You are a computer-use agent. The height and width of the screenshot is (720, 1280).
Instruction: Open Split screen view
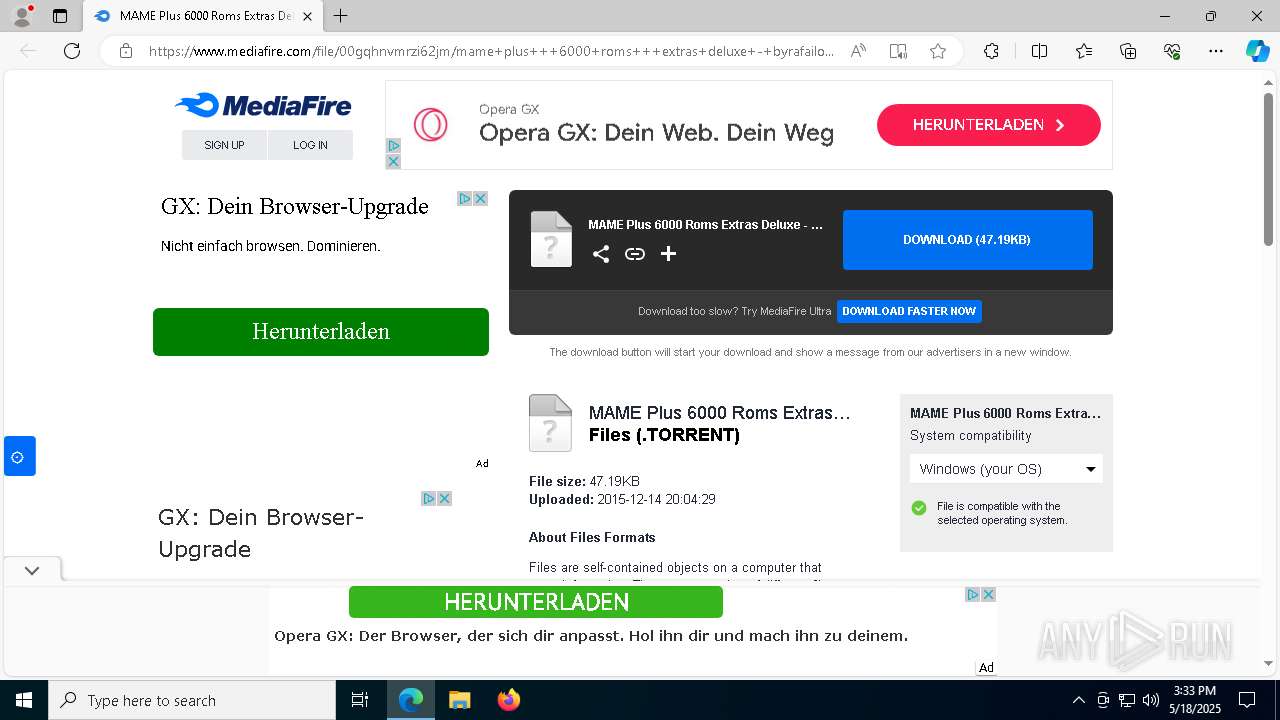tap(1039, 51)
